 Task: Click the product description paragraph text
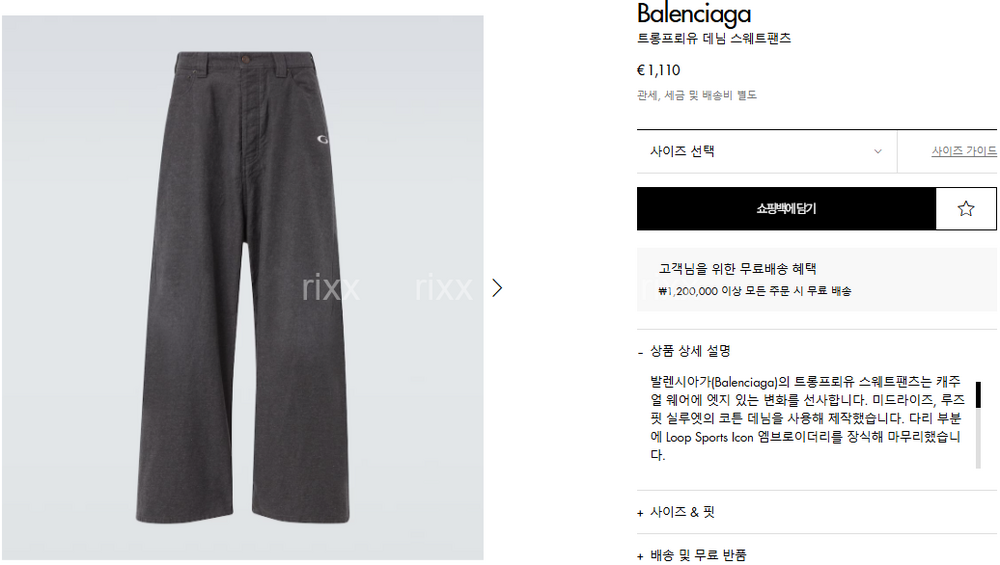click(x=807, y=418)
